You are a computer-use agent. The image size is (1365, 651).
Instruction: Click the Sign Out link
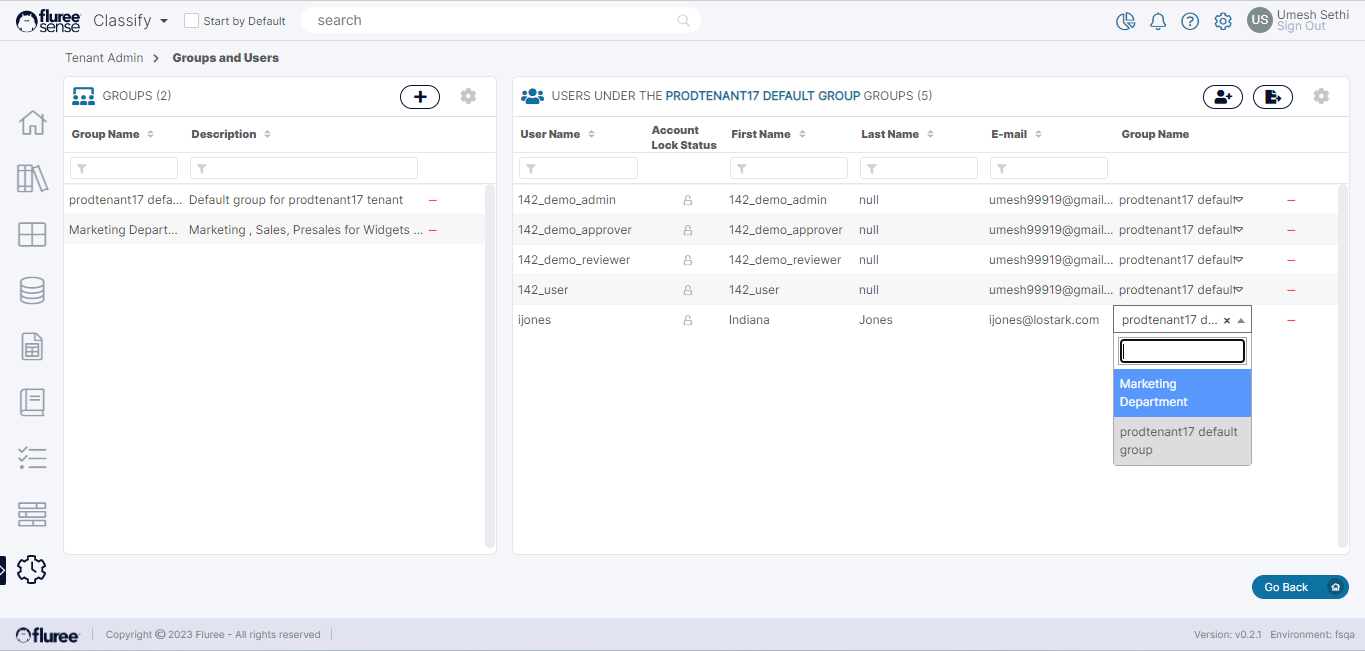[1301, 27]
